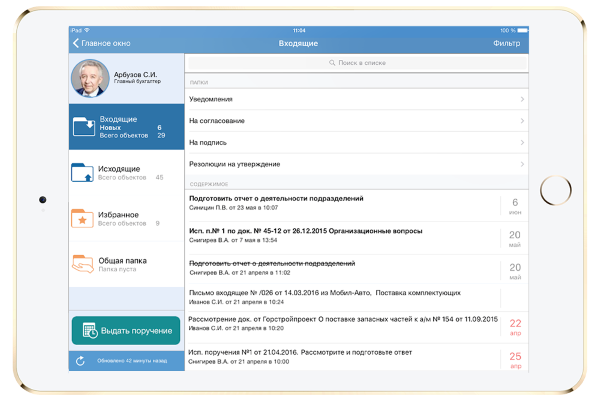The width and height of the screenshot is (600, 401).
Task: Open letter № /026 from Мобил-Авто
Action: (340, 297)
